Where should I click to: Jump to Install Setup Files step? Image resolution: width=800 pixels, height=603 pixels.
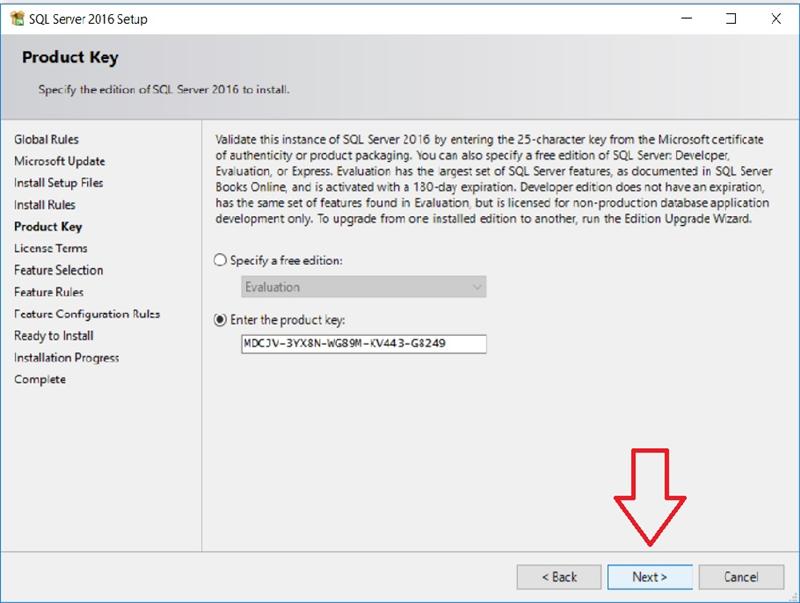point(58,183)
